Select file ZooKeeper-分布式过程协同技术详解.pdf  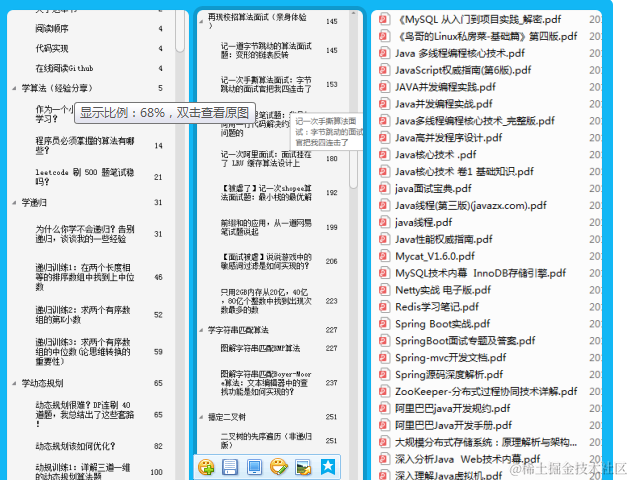click(x=486, y=392)
